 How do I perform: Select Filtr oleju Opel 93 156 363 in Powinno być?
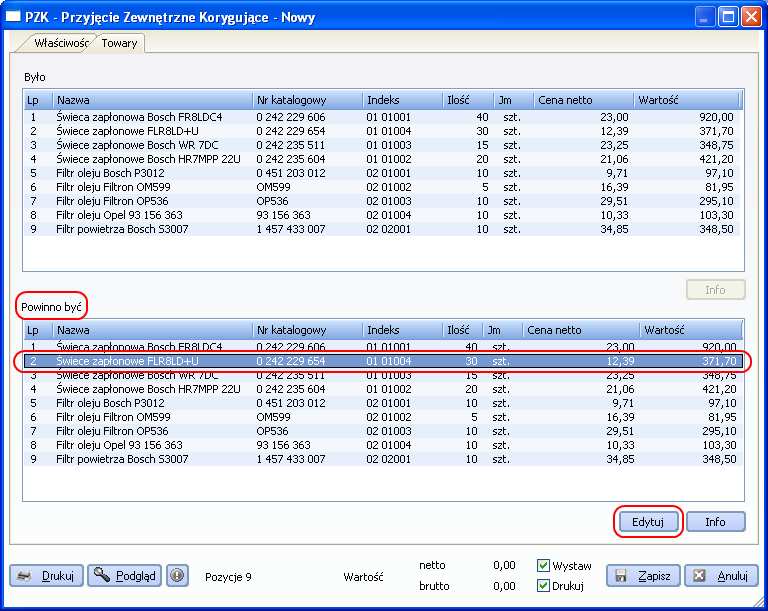point(384,445)
